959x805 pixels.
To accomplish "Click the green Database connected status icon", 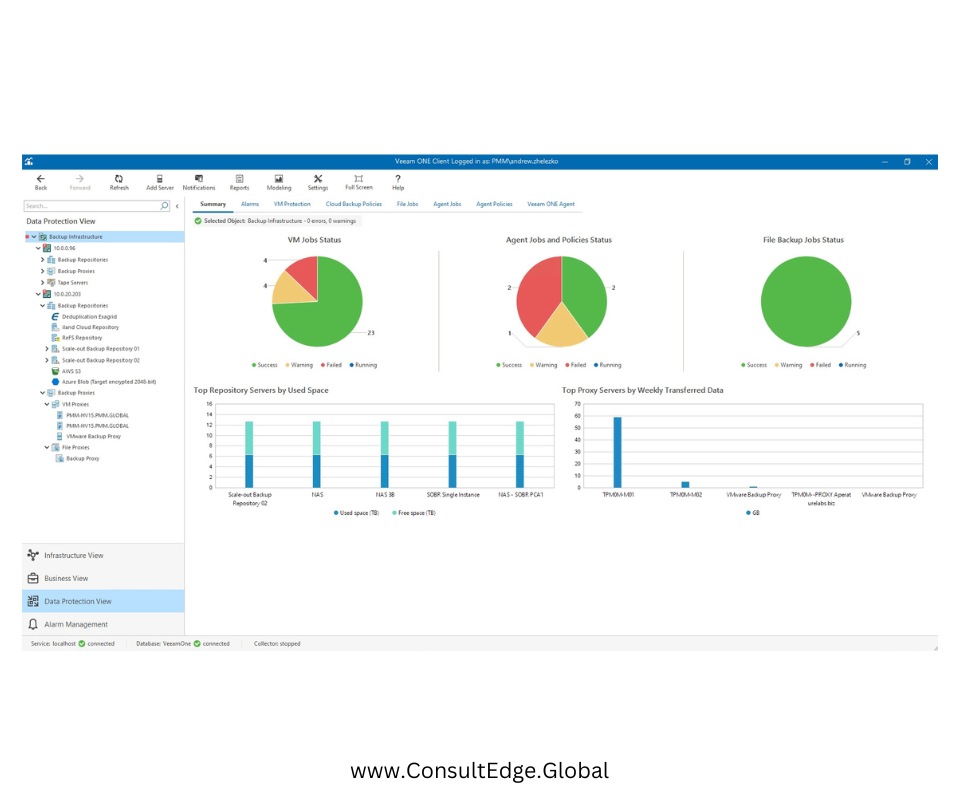I will 197,644.
